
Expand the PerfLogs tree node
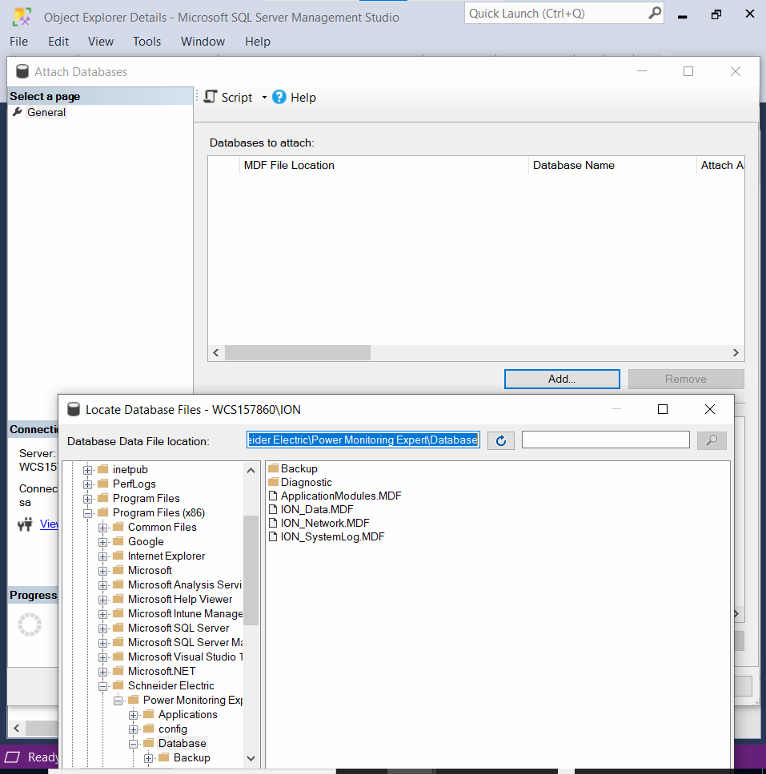87,484
